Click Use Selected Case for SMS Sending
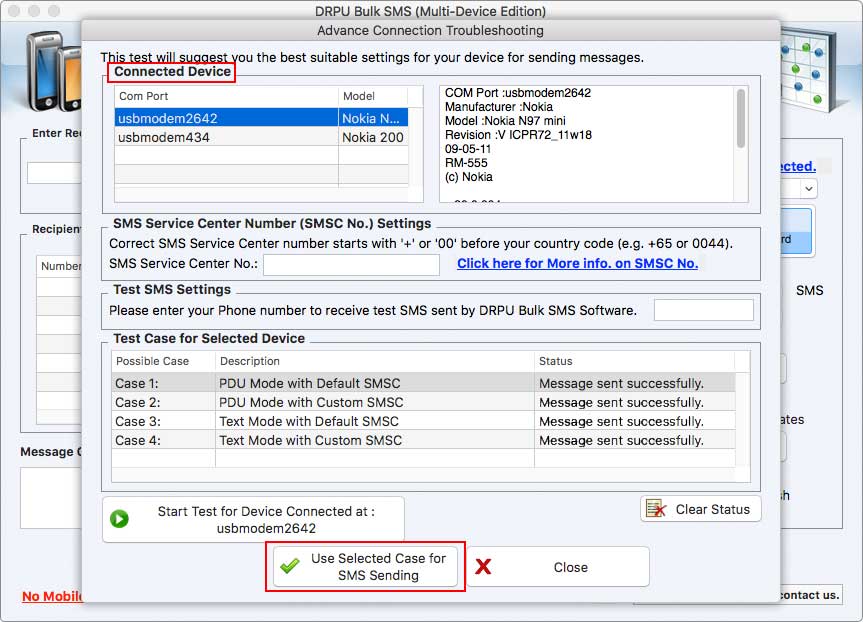 pyautogui.click(x=365, y=566)
